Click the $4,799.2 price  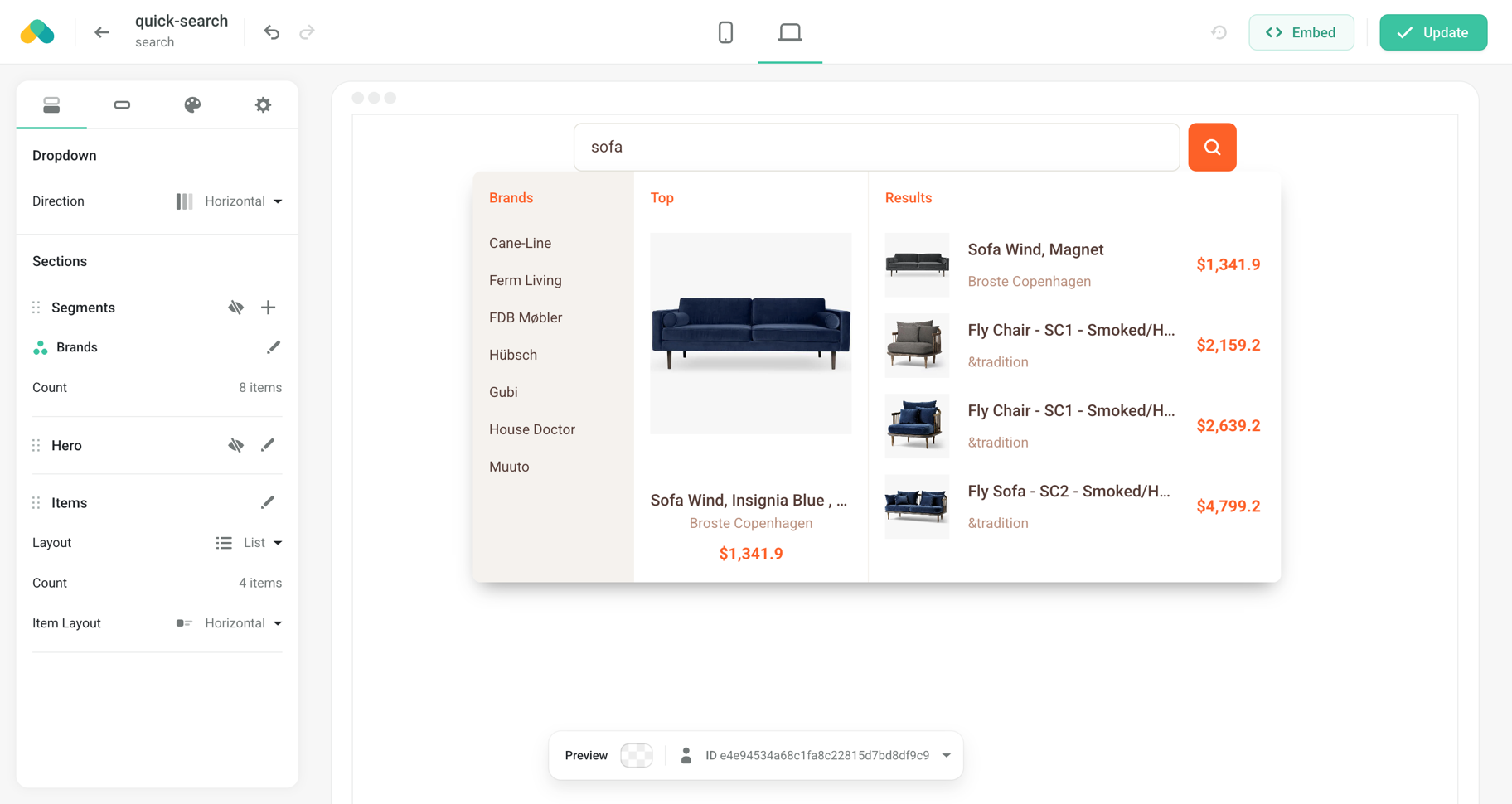click(x=1228, y=506)
